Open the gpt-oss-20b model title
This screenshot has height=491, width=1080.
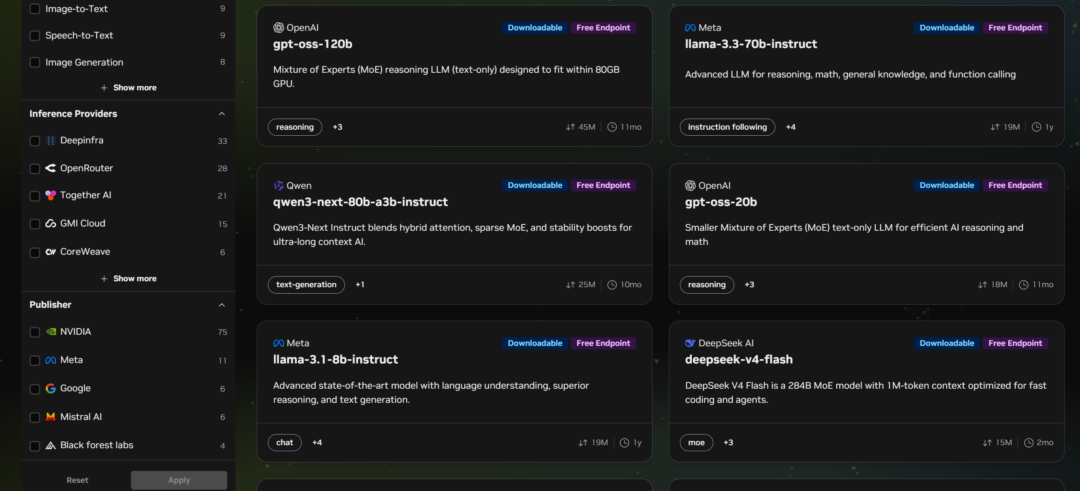coord(720,202)
